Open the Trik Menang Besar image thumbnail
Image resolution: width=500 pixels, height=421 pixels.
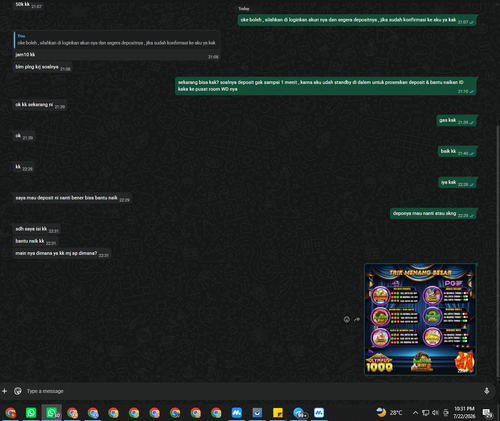pos(420,319)
